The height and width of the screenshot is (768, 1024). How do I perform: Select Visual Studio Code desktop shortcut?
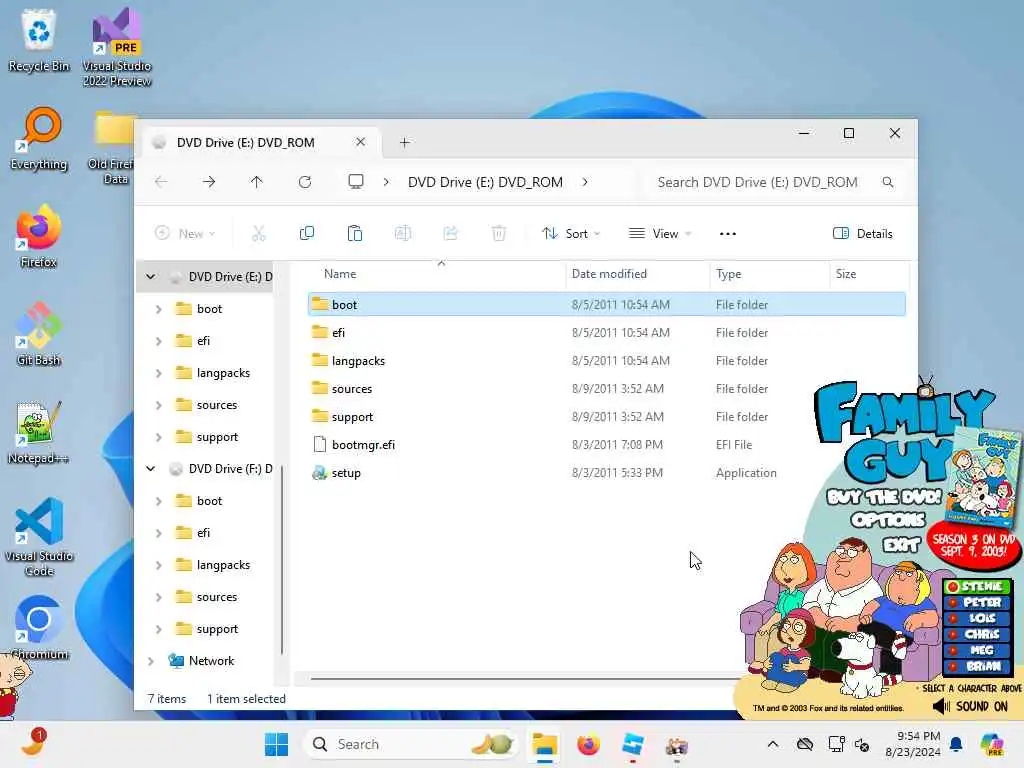coord(39,537)
